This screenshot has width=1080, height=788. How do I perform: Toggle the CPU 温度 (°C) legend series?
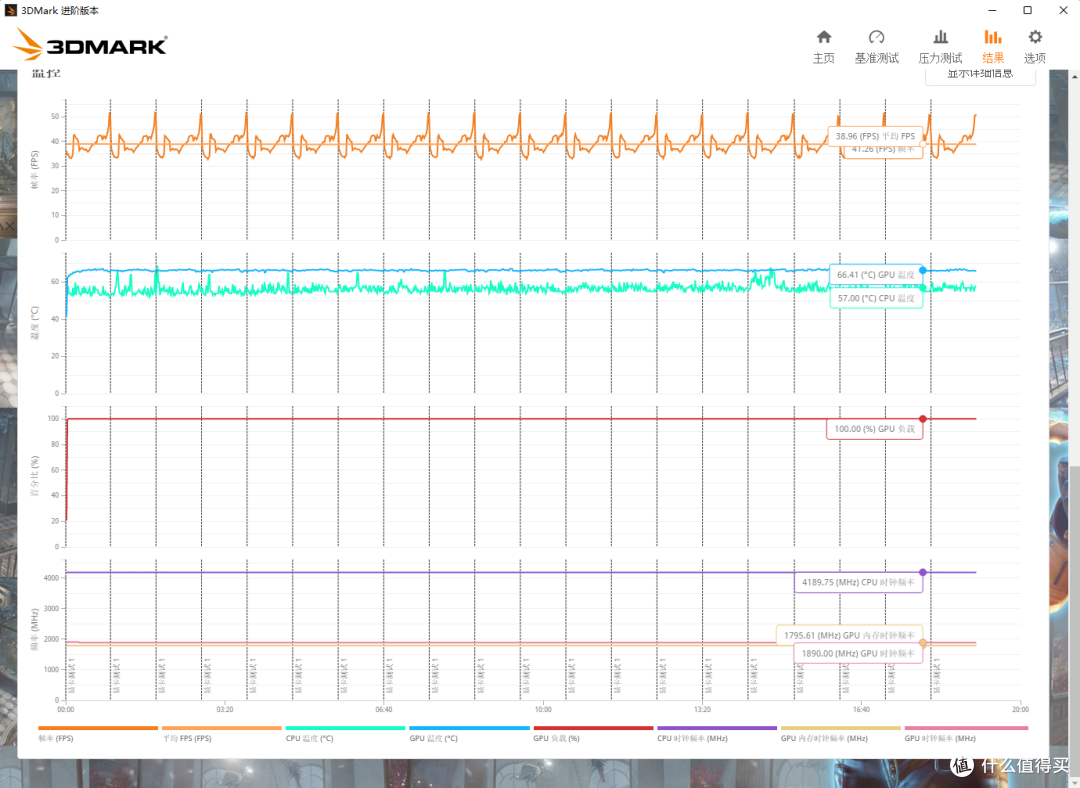(345, 733)
